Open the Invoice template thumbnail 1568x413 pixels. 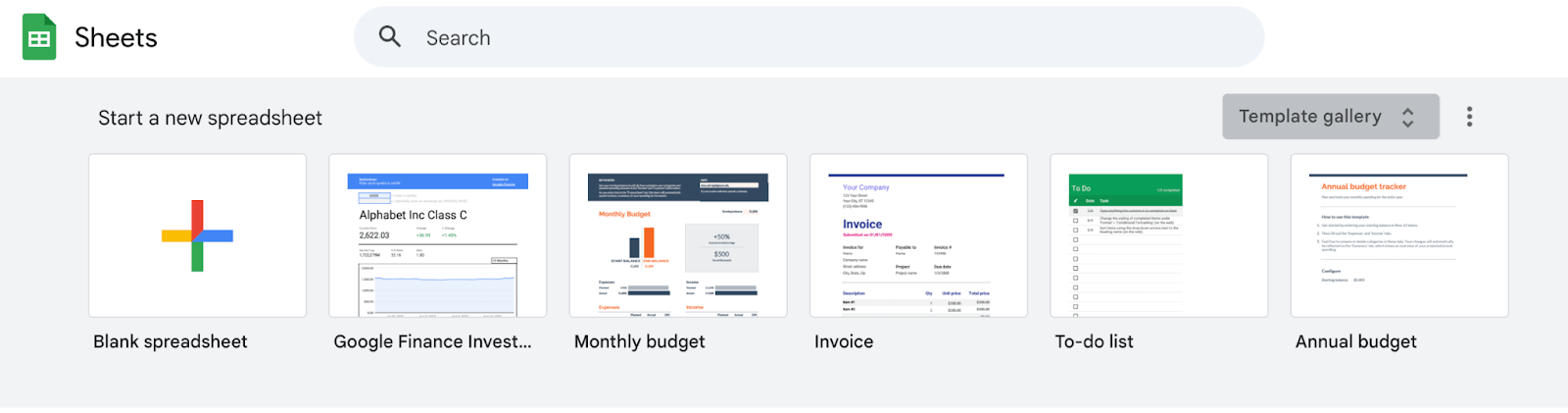[x=918, y=235]
